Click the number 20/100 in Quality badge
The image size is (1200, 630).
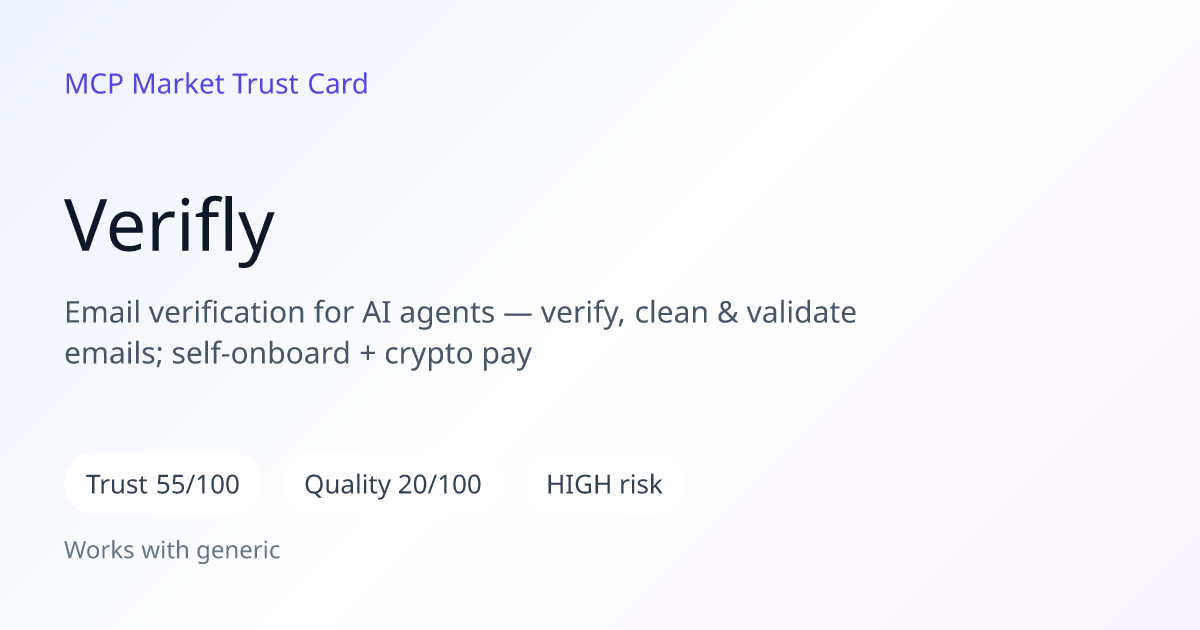click(439, 485)
